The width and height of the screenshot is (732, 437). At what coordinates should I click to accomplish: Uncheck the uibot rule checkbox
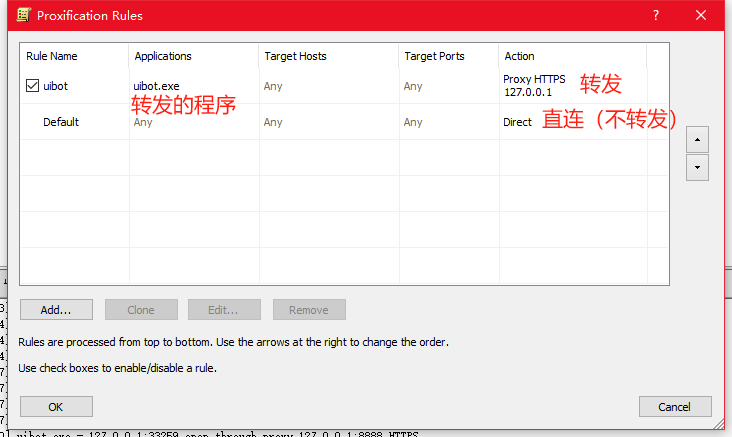click(x=33, y=86)
